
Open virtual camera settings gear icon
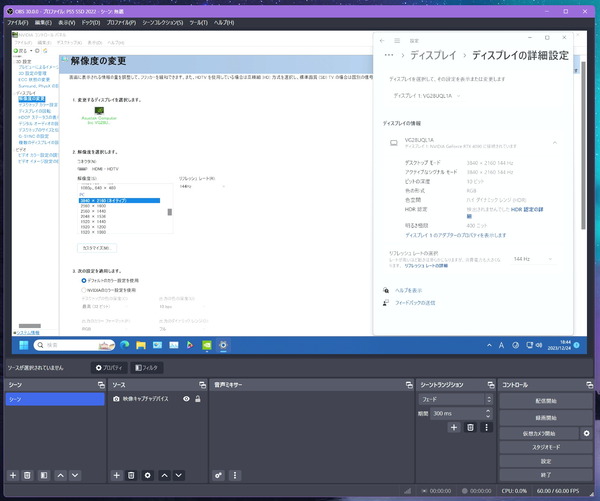coord(586,433)
